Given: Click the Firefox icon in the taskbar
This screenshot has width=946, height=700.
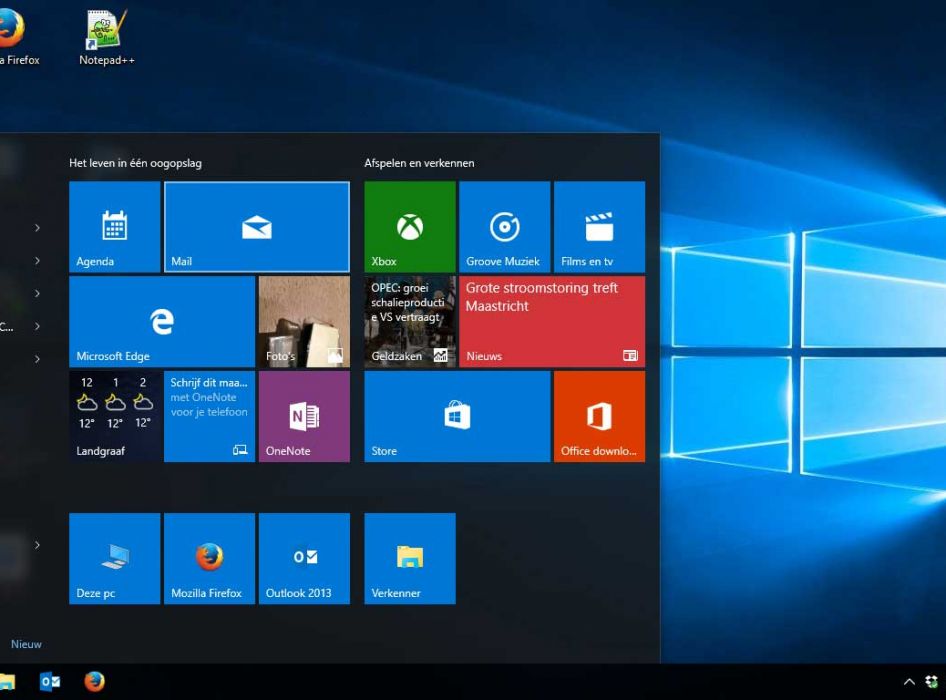Looking at the screenshot, I should [94, 682].
